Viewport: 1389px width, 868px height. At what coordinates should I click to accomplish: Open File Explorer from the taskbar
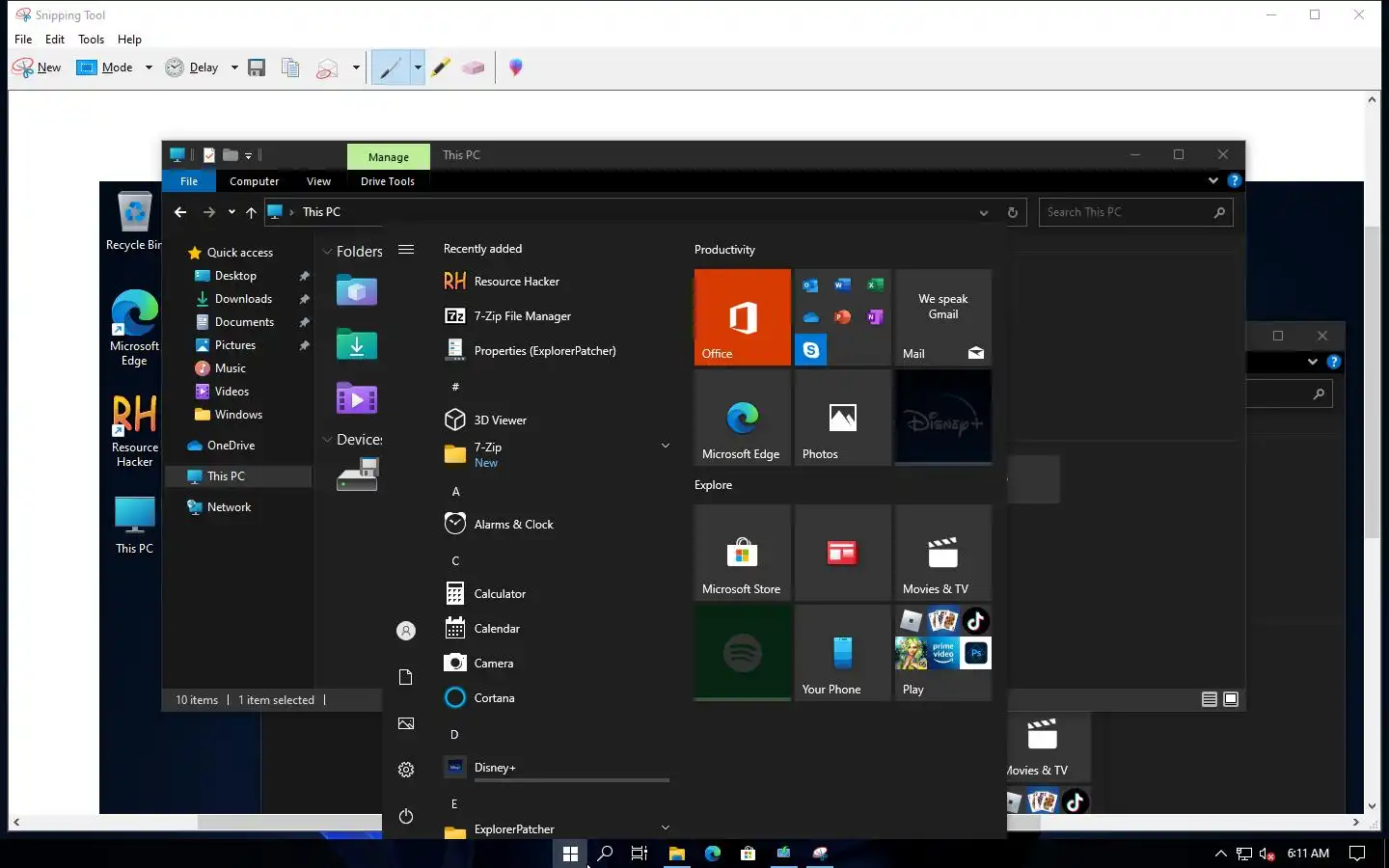click(677, 854)
